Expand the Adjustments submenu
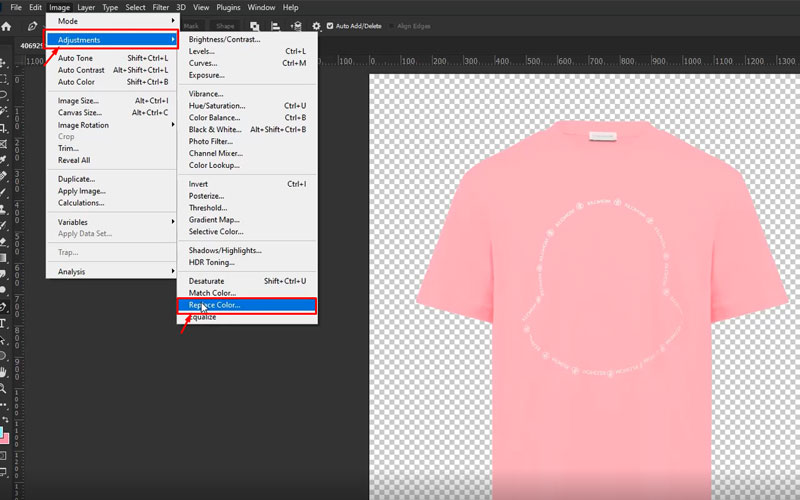The height and width of the screenshot is (500, 800). (x=111, y=40)
